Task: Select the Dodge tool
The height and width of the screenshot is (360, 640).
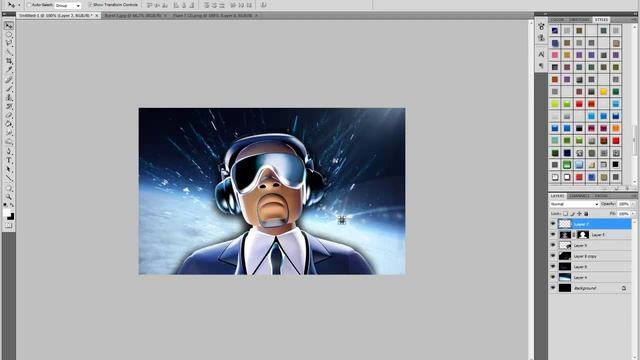Action: click(x=9, y=142)
